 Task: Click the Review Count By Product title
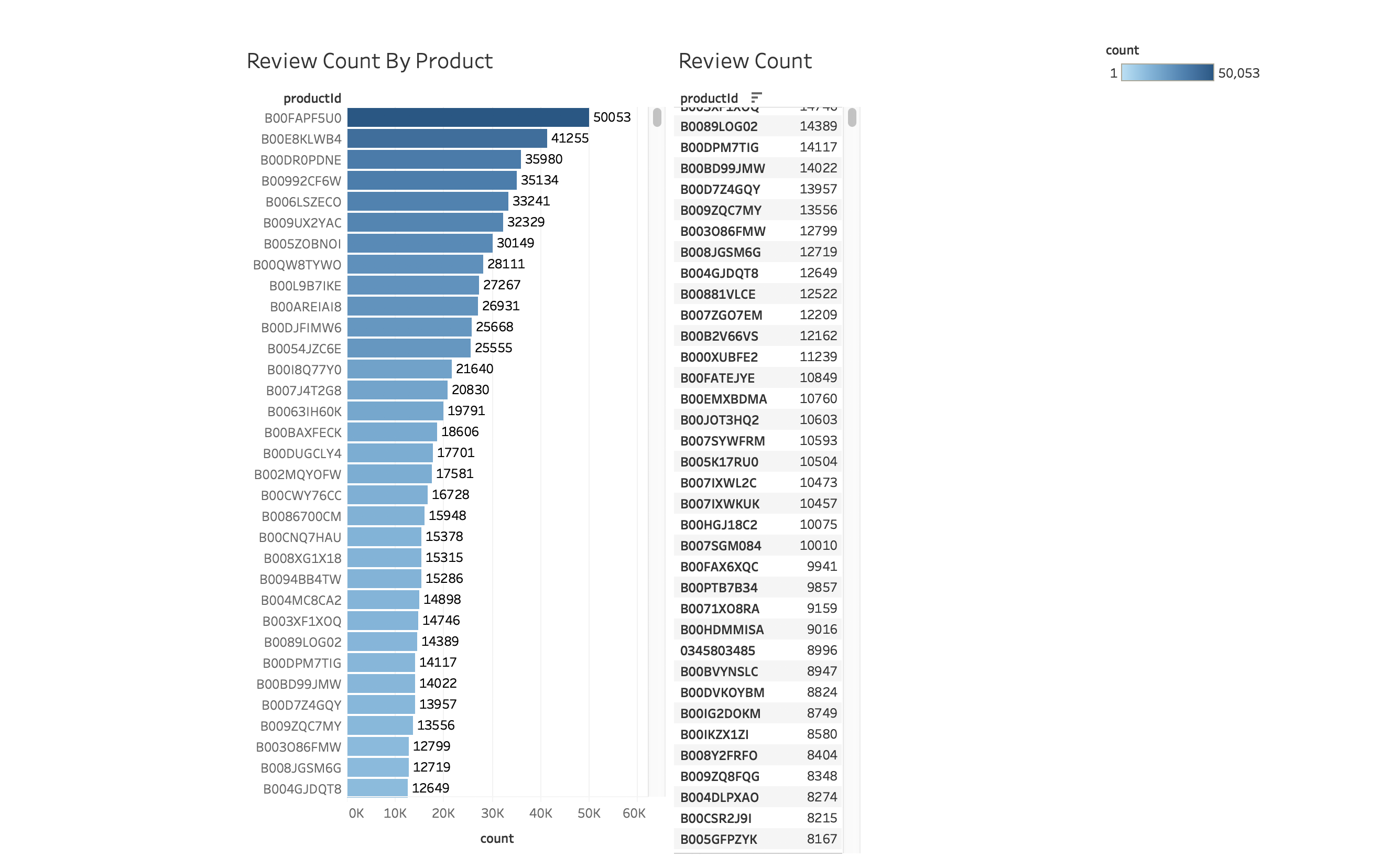(369, 60)
